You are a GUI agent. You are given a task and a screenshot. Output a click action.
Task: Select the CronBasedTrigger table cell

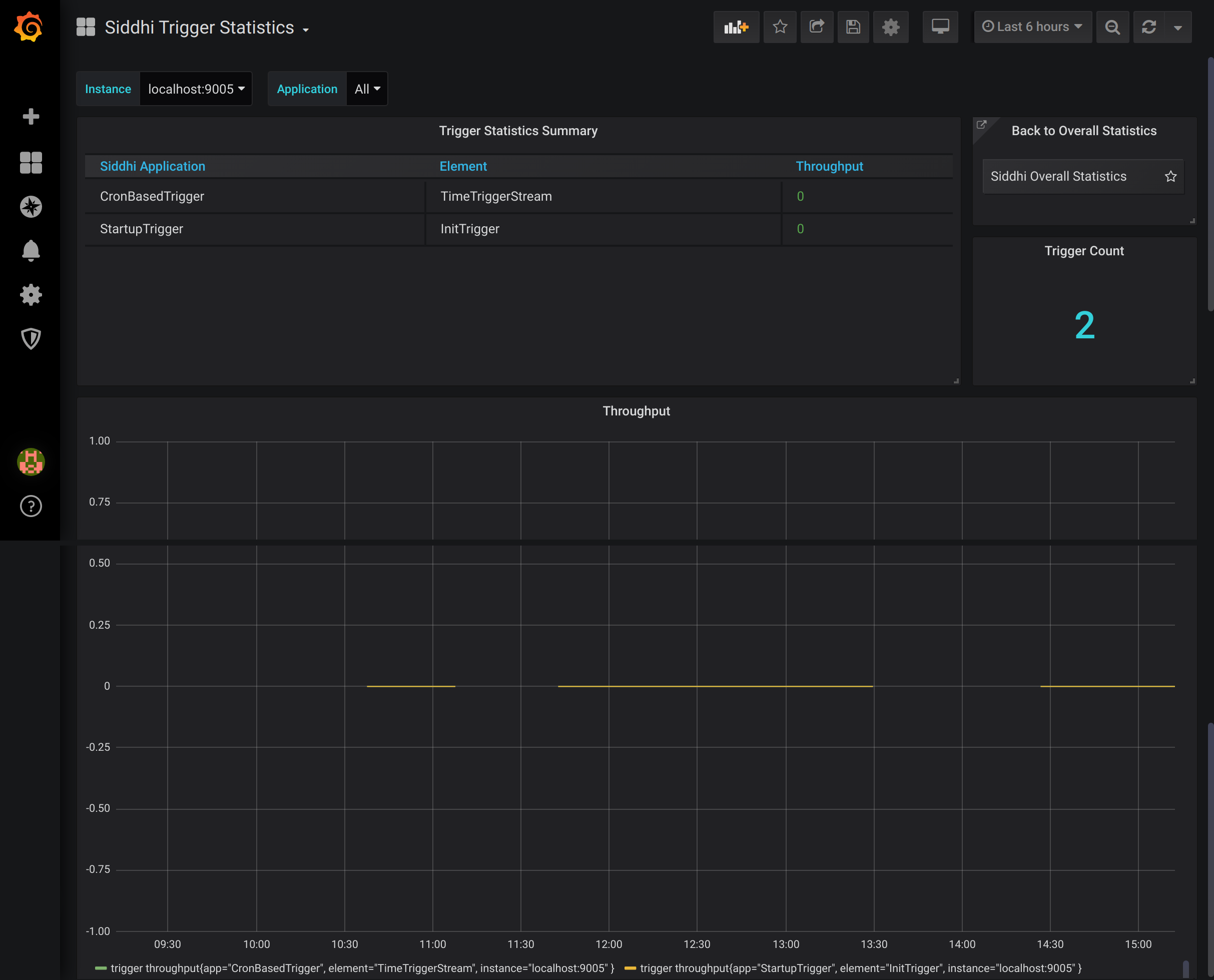(x=255, y=197)
